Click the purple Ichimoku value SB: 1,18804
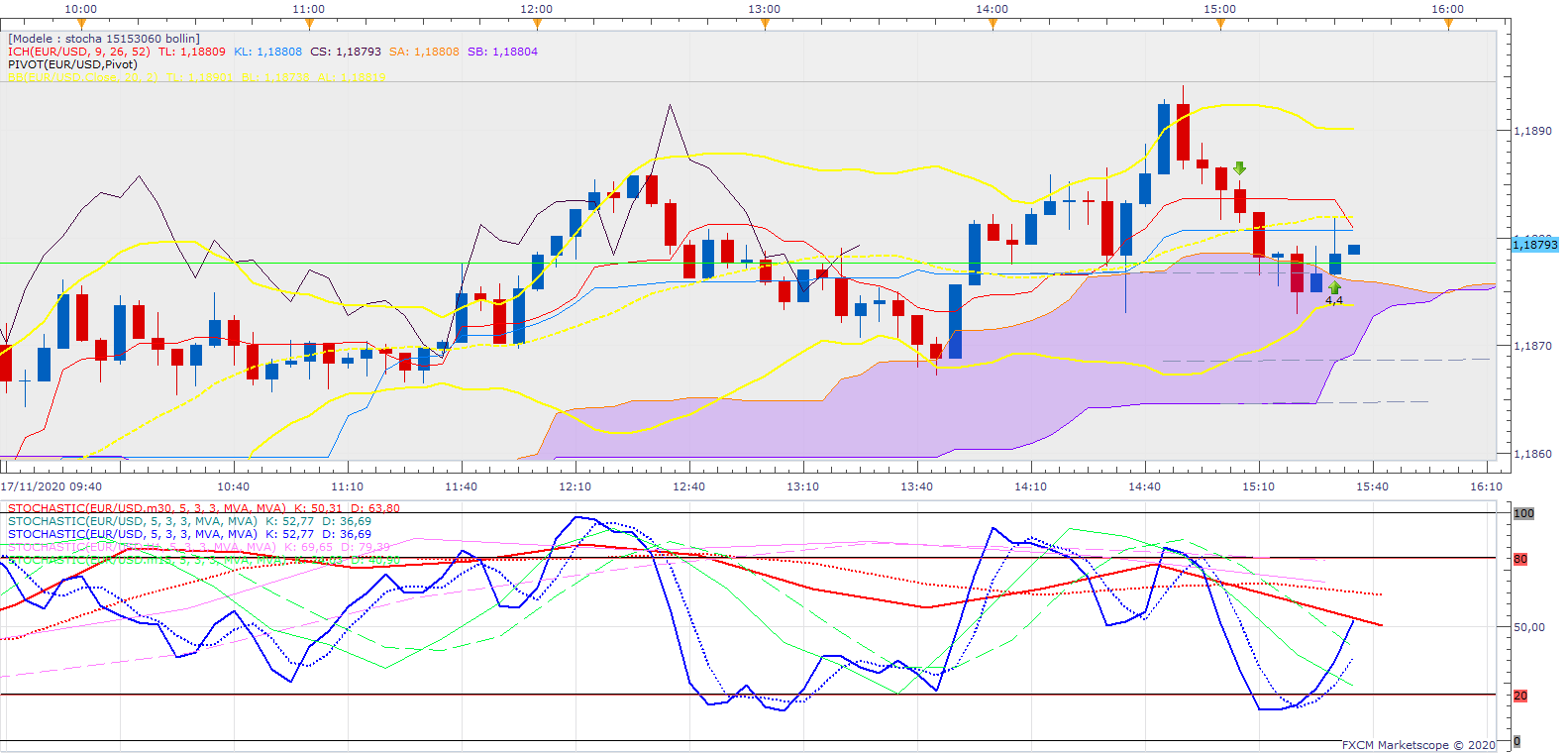 tap(502, 52)
